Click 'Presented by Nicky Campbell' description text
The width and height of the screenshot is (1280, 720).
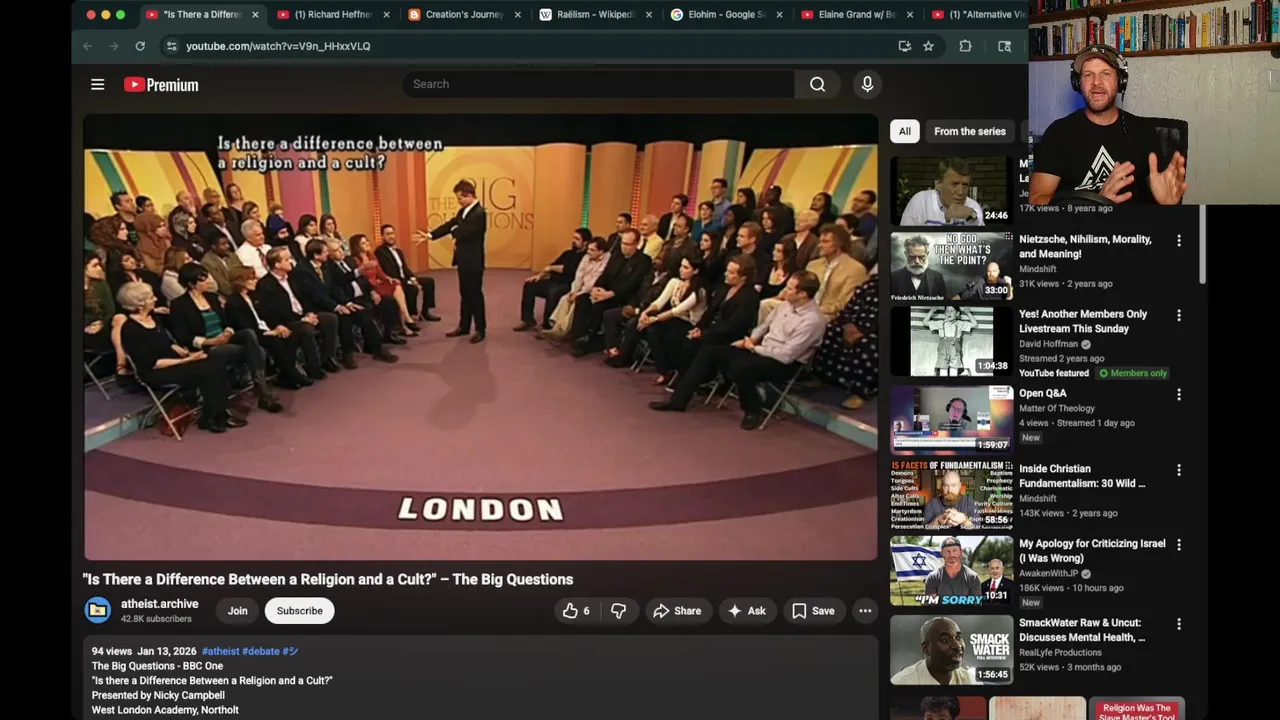click(158, 695)
